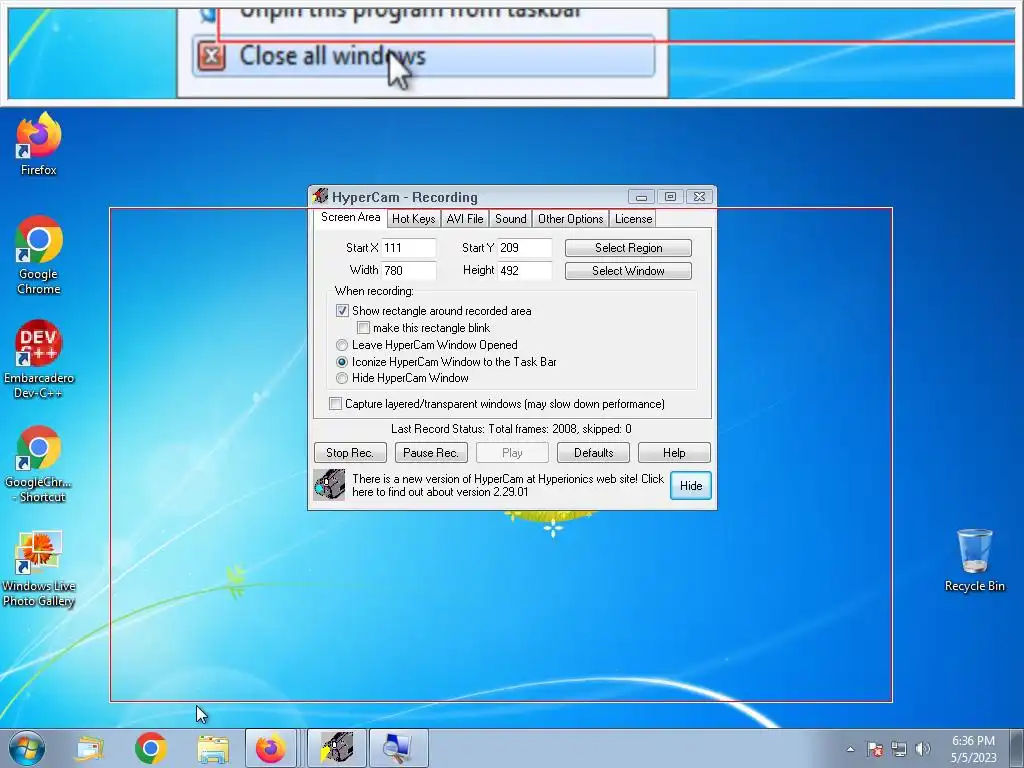Click the HyperCam camera icon in notice
1024x768 pixels.
click(329, 485)
